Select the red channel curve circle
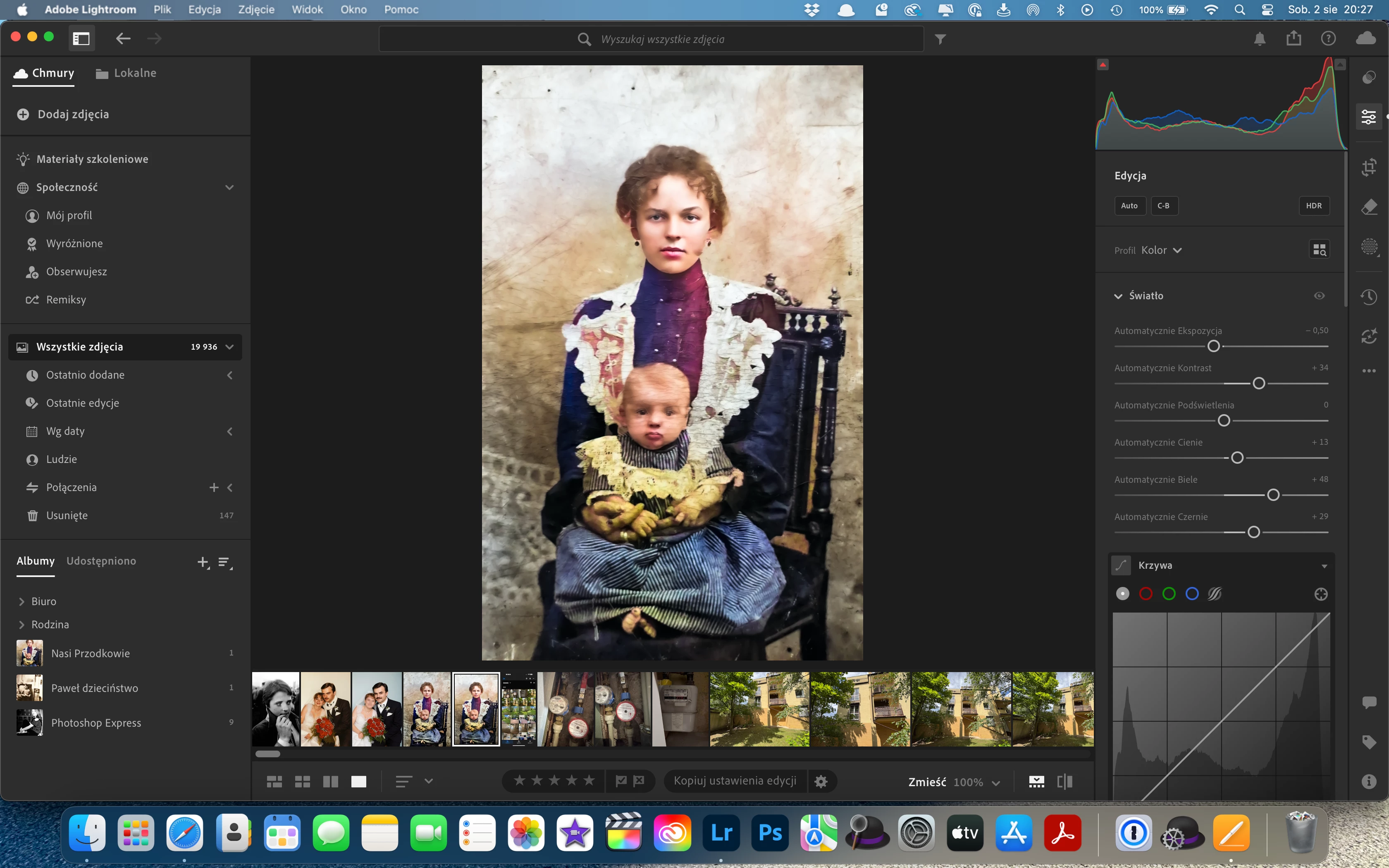The image size is (1389, 868). (1146, 594)
